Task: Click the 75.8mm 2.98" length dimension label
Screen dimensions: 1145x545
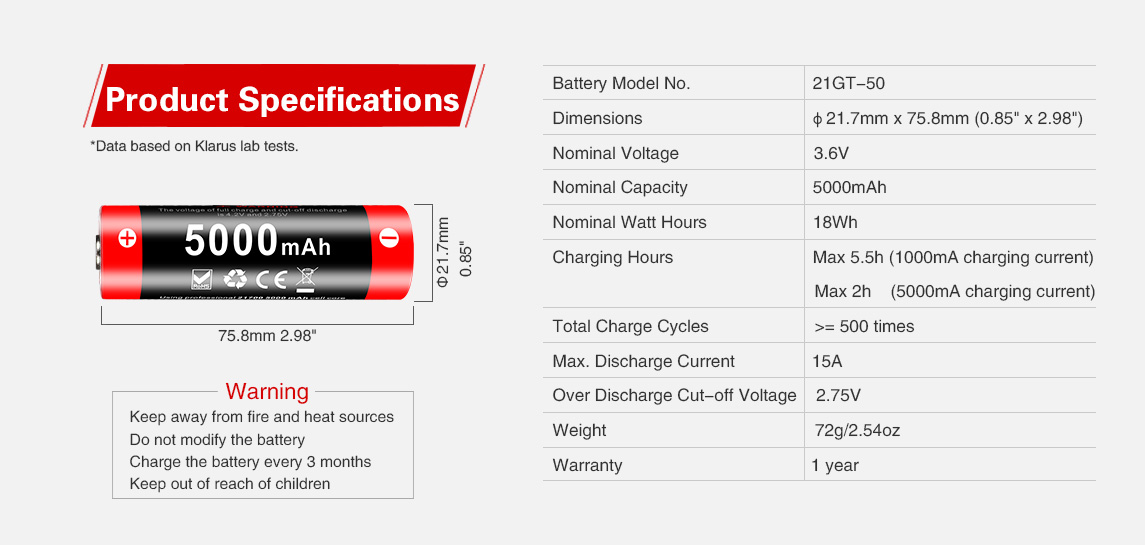Action: tap(267, 336)
